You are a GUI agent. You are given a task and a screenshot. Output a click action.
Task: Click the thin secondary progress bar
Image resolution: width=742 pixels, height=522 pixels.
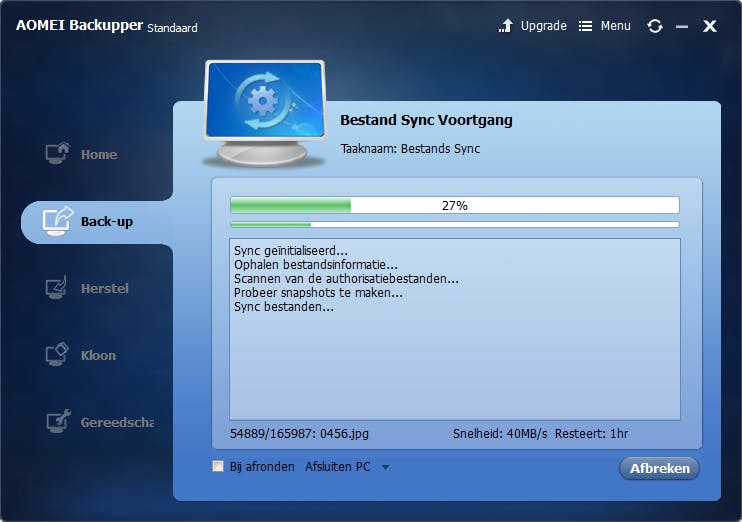[x=455, y=224]
